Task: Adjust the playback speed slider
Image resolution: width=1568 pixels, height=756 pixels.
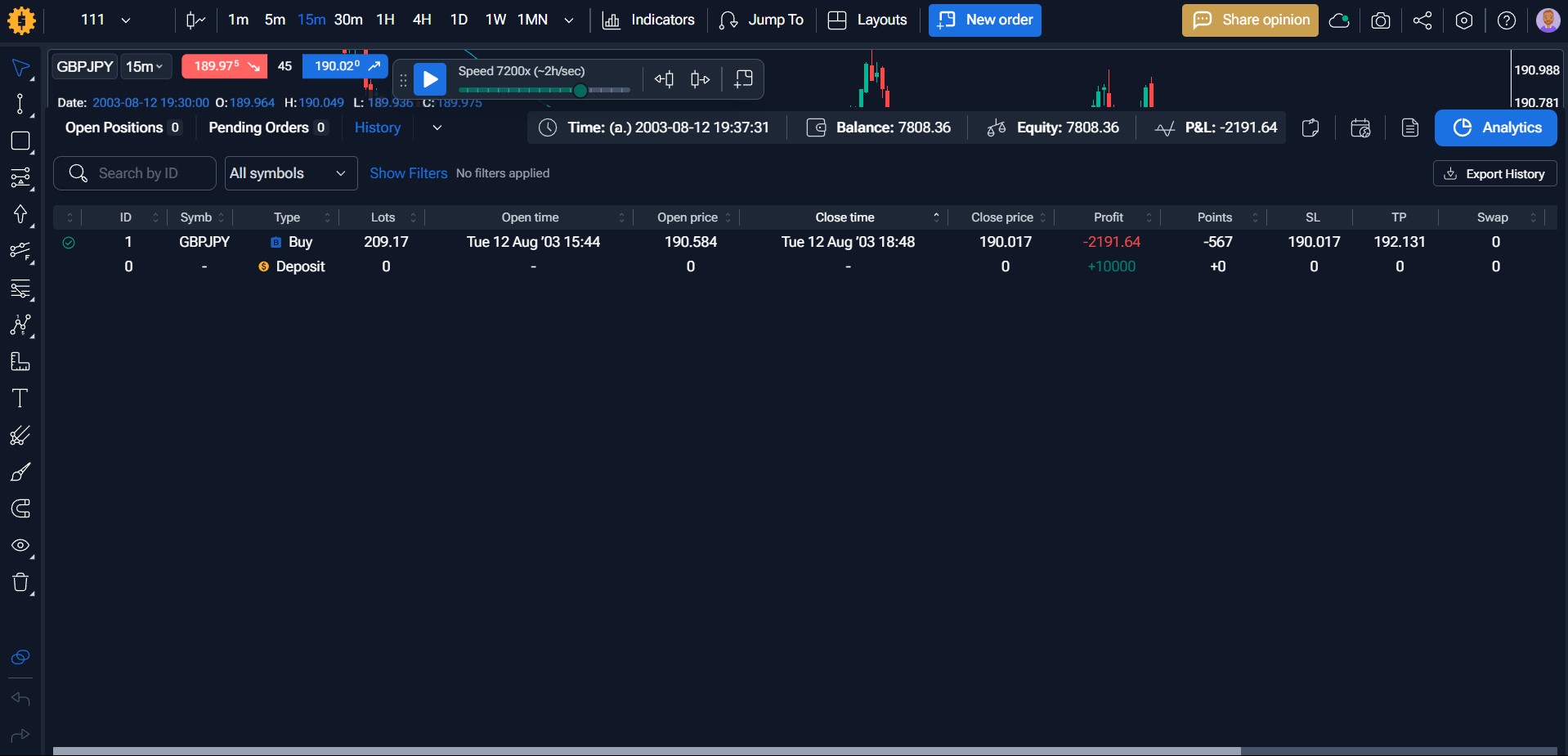Action: 580,91
